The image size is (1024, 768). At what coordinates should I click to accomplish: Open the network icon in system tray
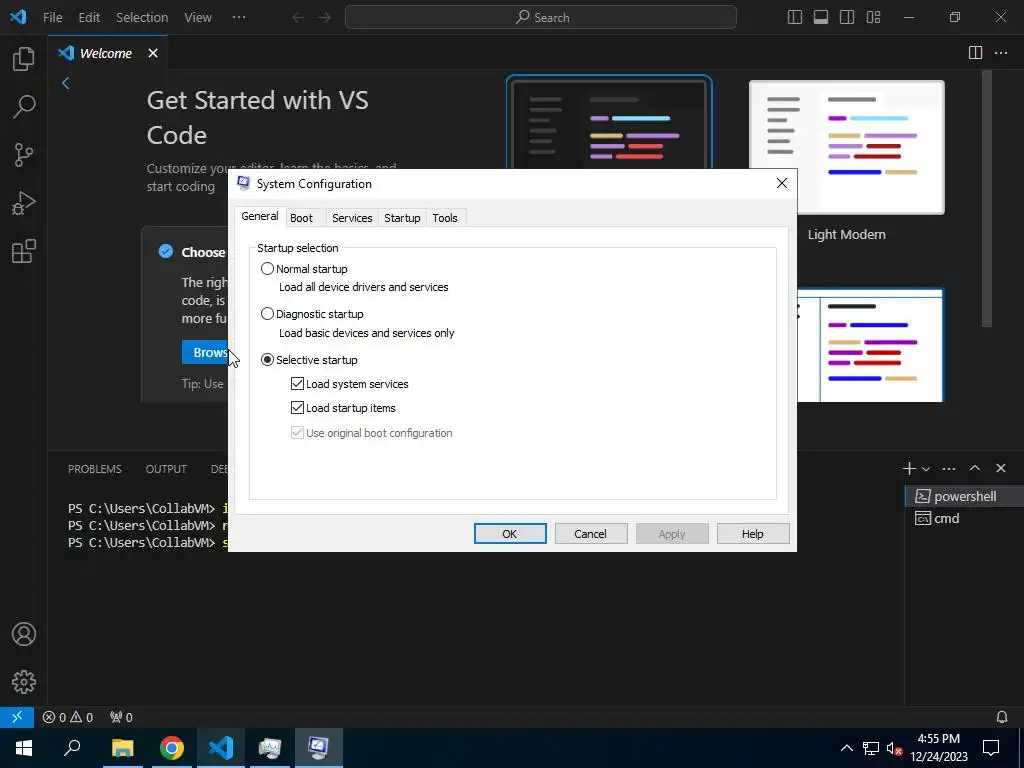click(x=871, y=748)
